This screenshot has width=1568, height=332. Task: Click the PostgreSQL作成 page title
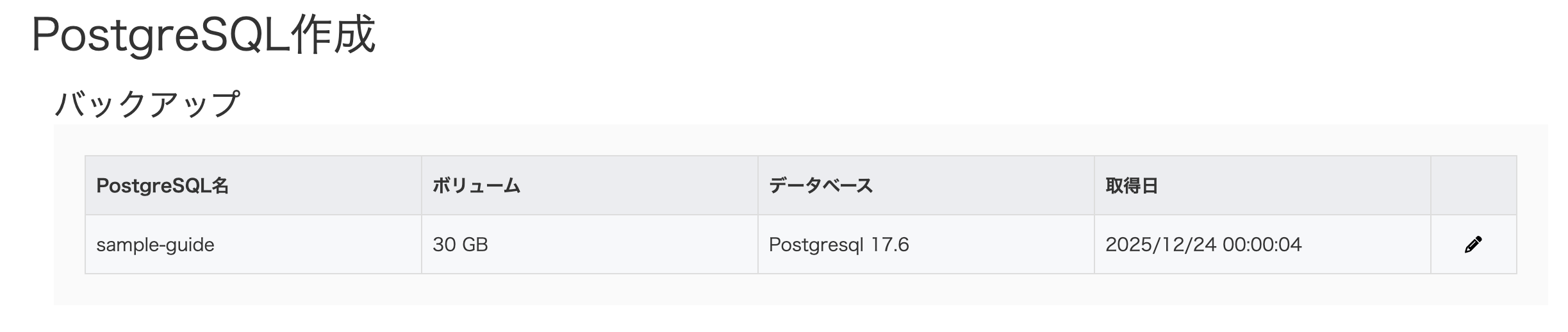pyautogui.click(x=203, y=35)
